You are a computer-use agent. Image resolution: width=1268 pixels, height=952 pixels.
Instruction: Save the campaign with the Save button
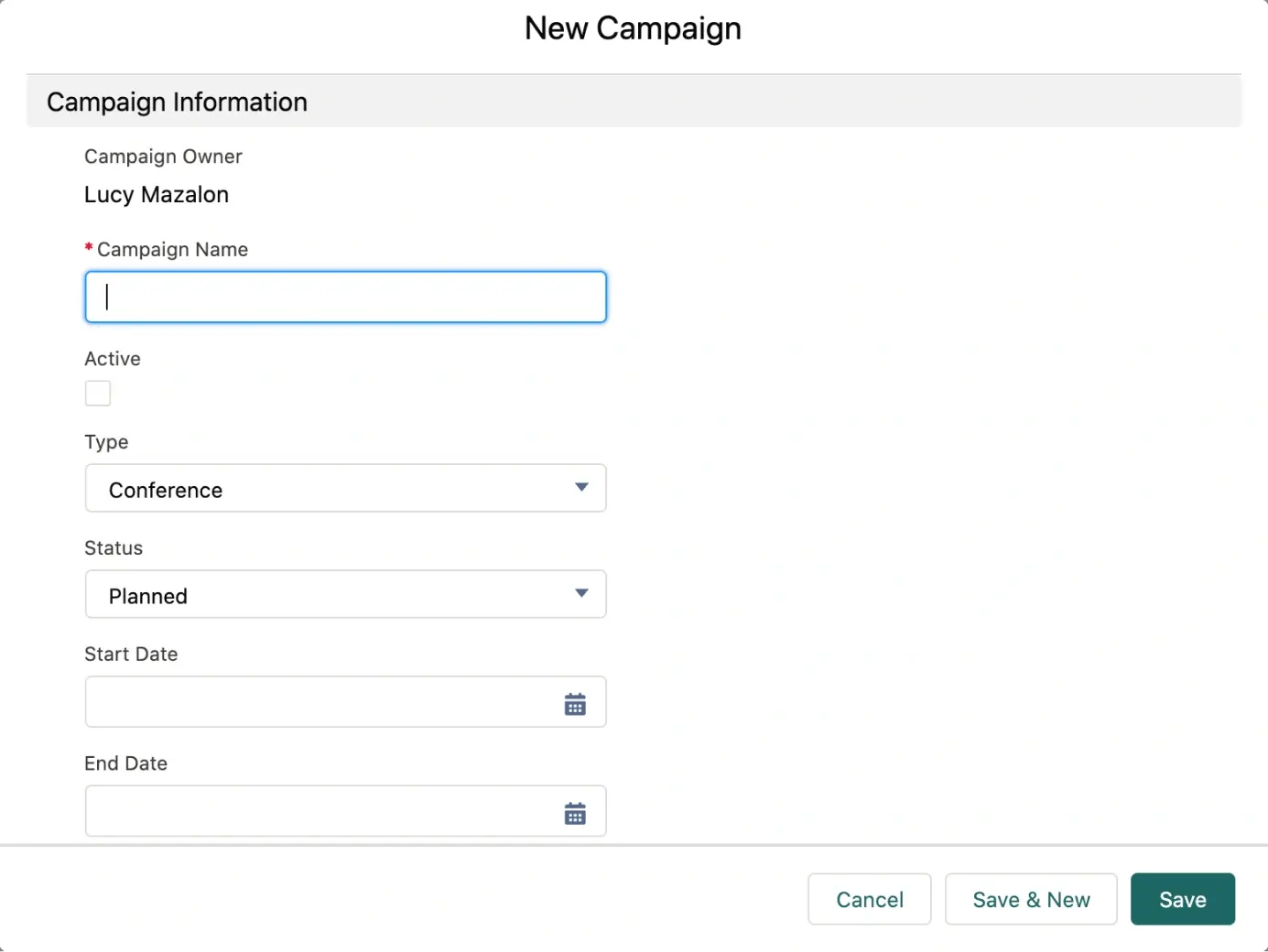tap(1182, 900)
